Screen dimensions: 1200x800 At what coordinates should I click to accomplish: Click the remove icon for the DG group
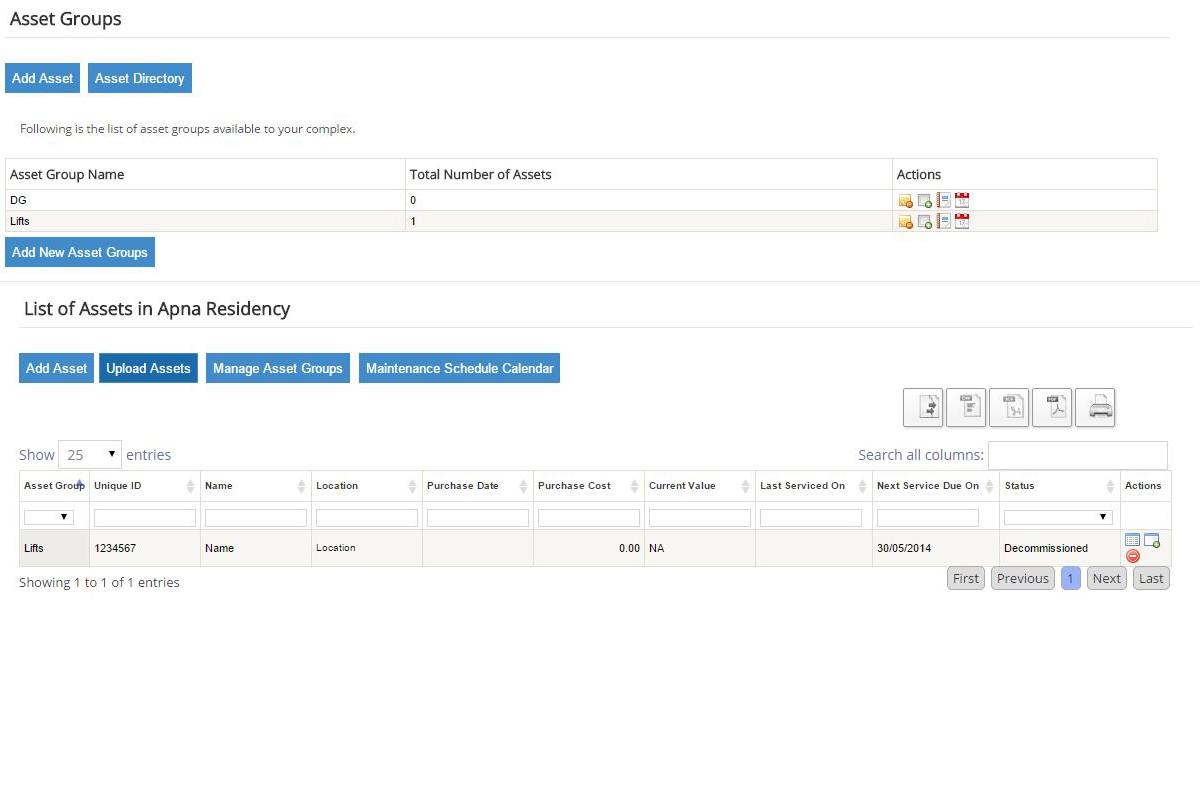coord(906,200)
